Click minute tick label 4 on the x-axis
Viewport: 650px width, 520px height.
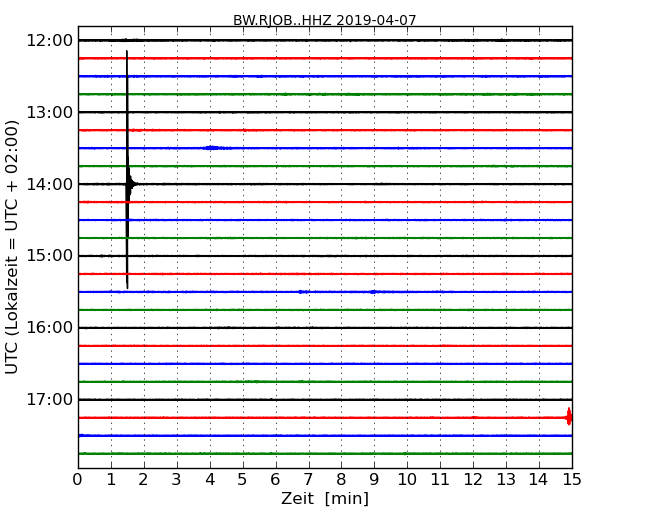210,479
